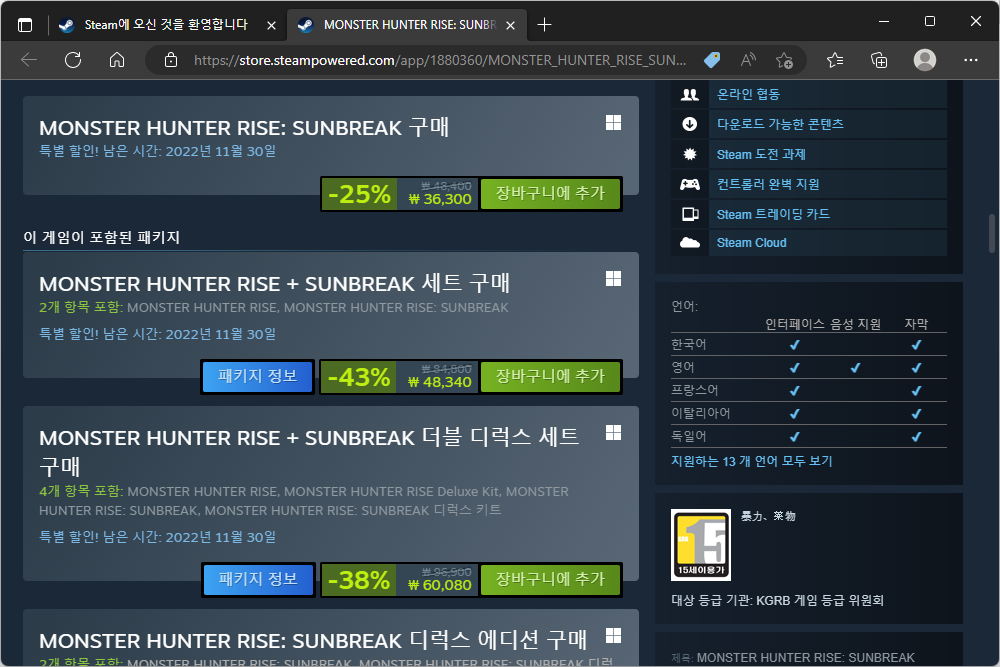Click the 영어 음성 지원 checkmark

(x=855, y=368)
